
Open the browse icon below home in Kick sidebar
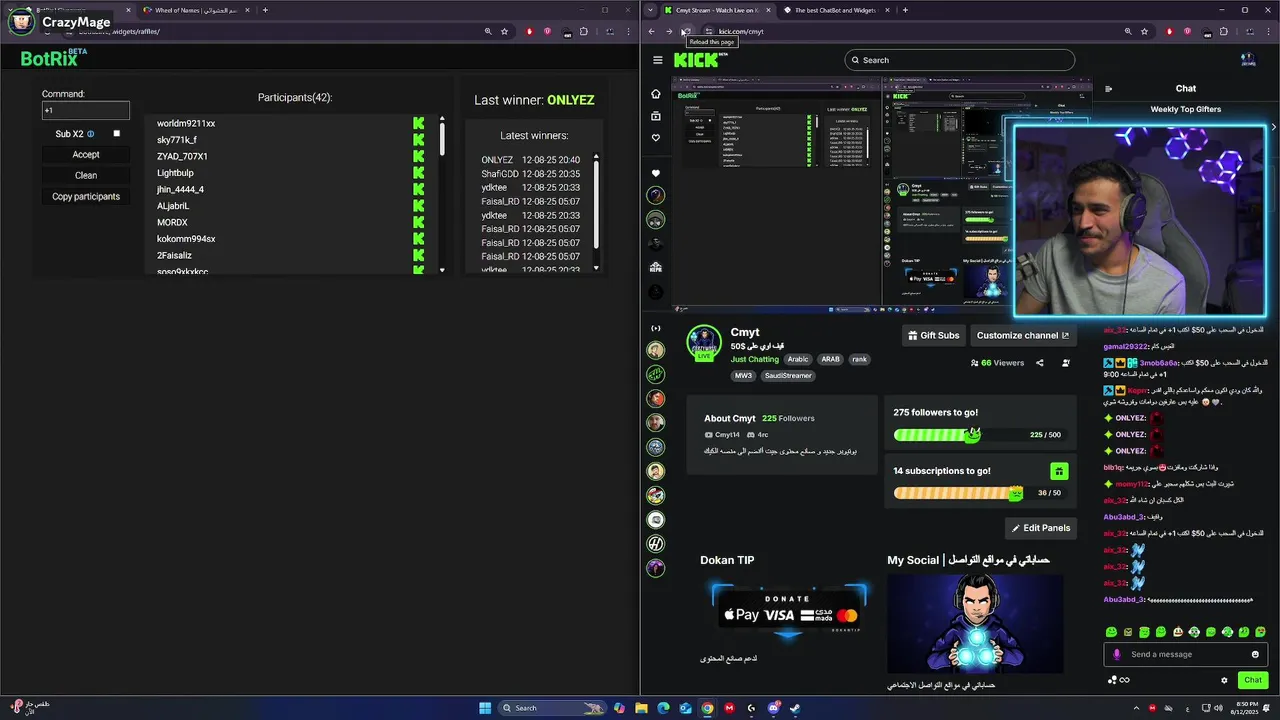(x=656, y=116)
